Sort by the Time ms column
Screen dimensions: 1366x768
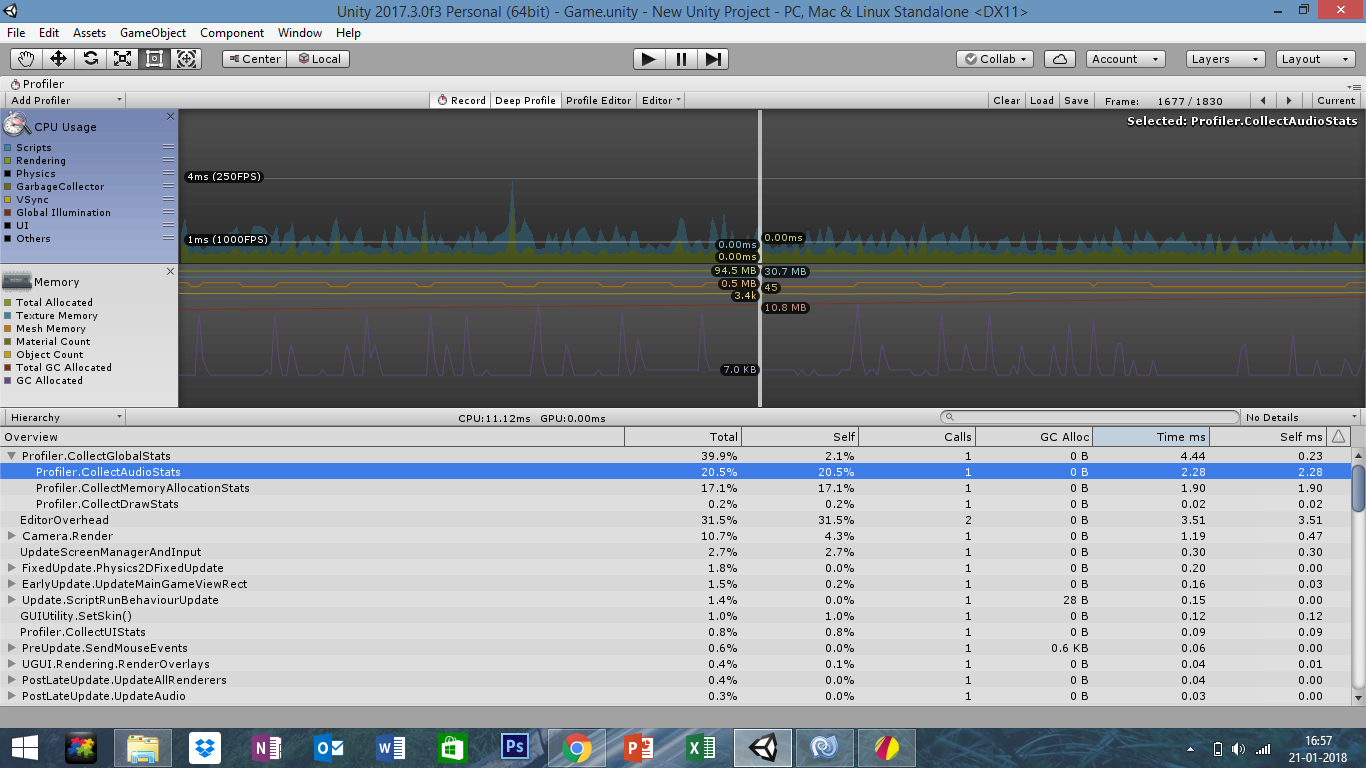[x=1151, y=436]
